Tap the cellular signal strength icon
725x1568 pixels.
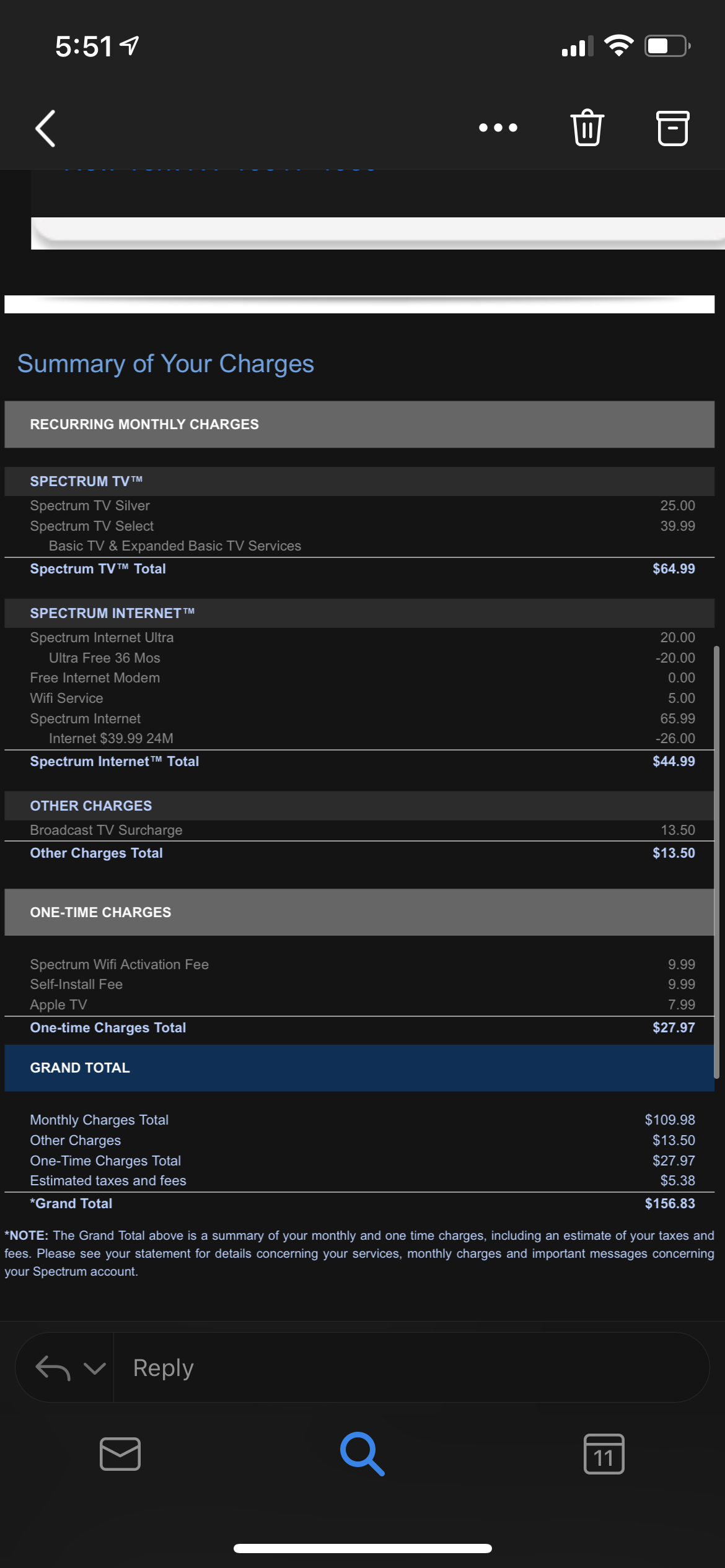coord(577,46)
